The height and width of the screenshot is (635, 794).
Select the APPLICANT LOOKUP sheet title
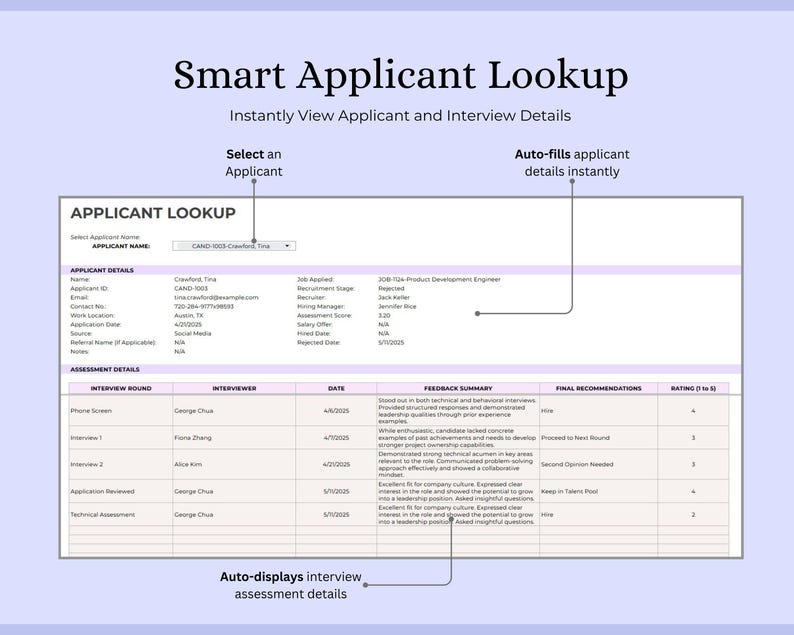(153, 213)
